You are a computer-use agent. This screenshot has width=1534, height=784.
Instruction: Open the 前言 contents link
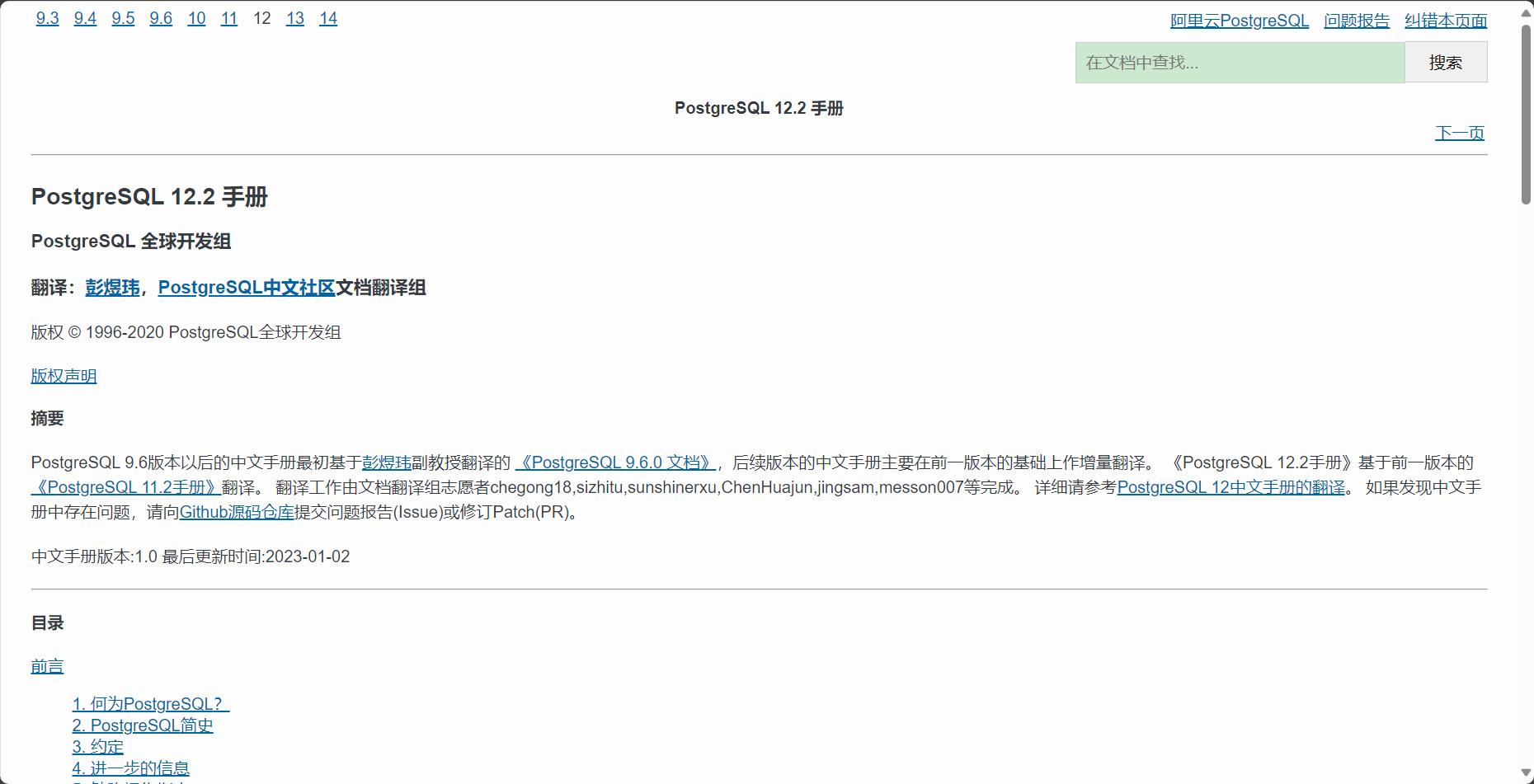pyautogui.click(x=47, y=666)
